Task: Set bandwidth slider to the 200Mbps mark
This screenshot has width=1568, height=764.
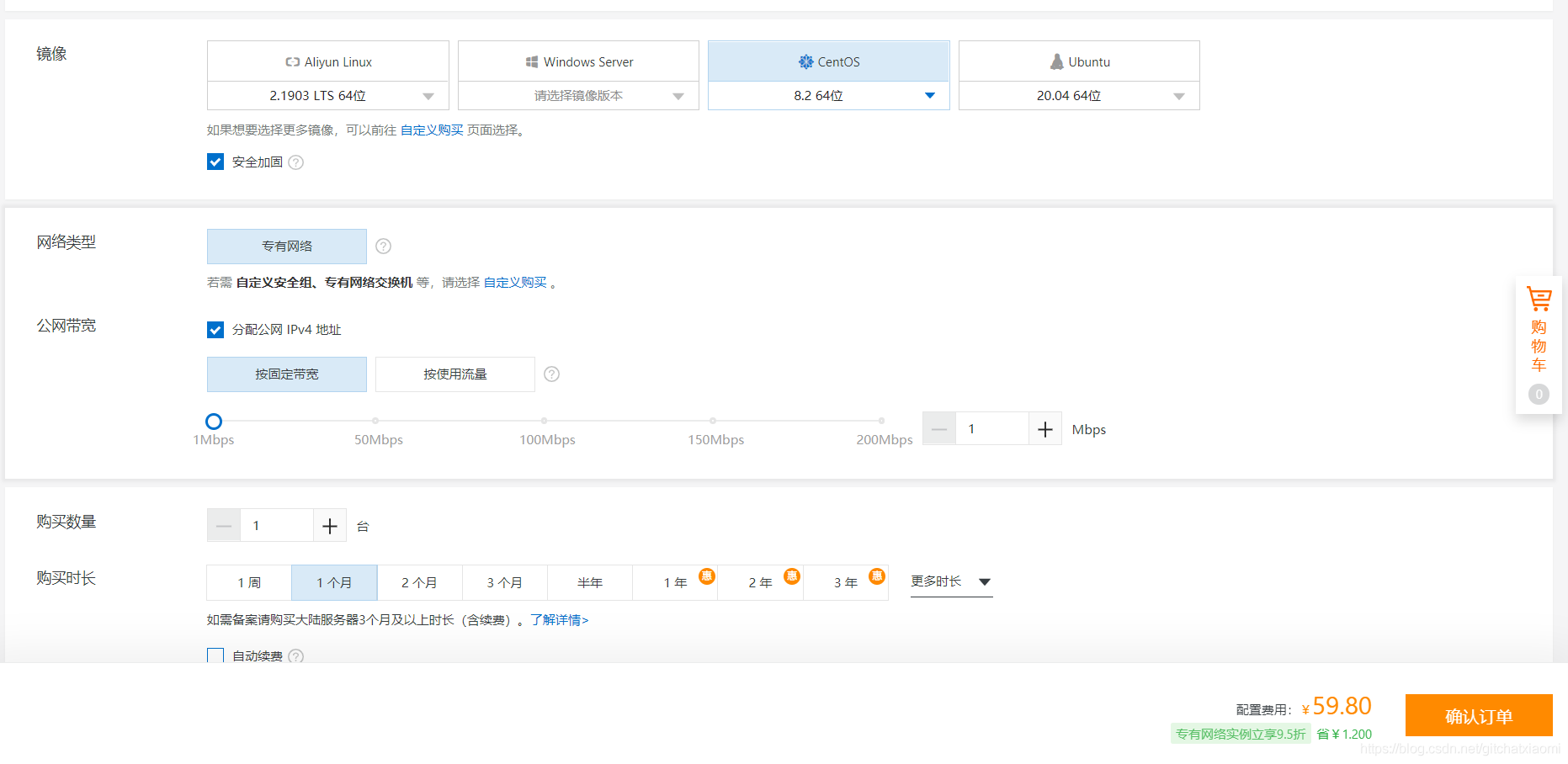Action: tap(881, 421)
